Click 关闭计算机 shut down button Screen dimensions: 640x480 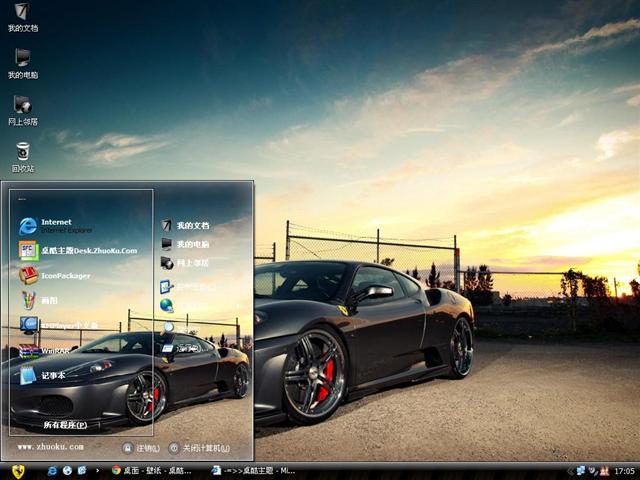199,448
